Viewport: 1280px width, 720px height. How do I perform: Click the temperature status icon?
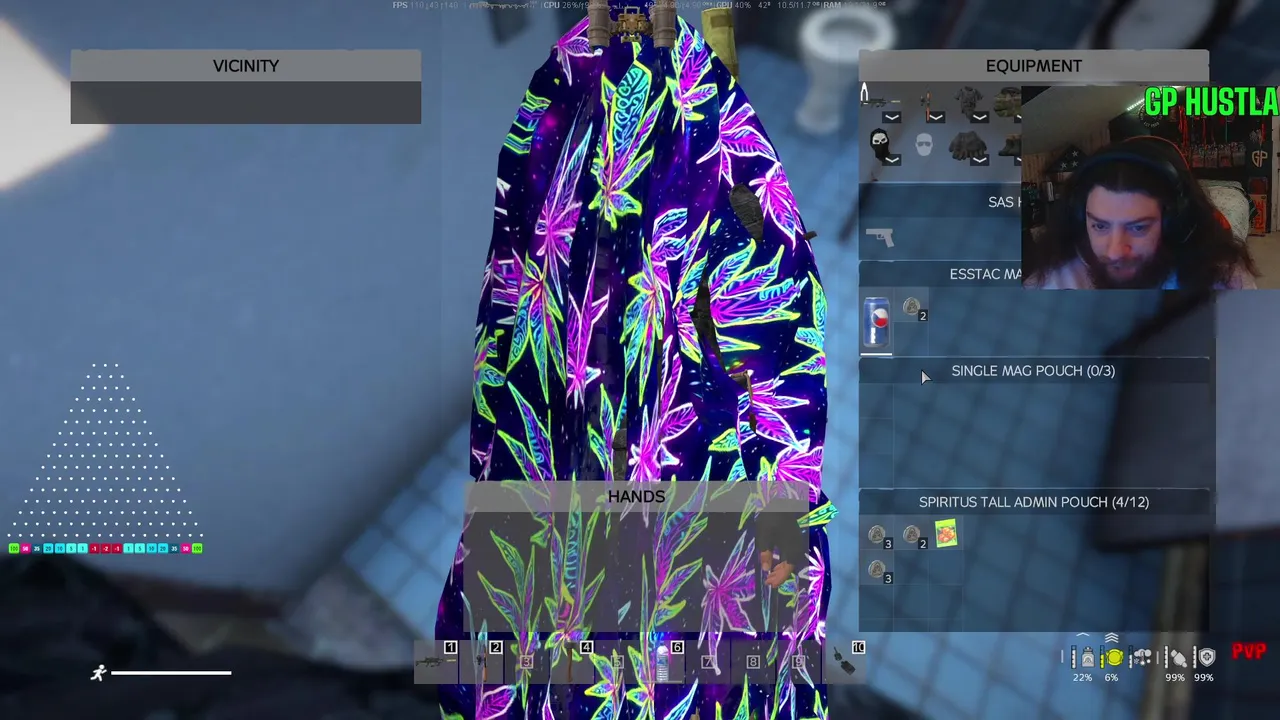click(1142, 657)
